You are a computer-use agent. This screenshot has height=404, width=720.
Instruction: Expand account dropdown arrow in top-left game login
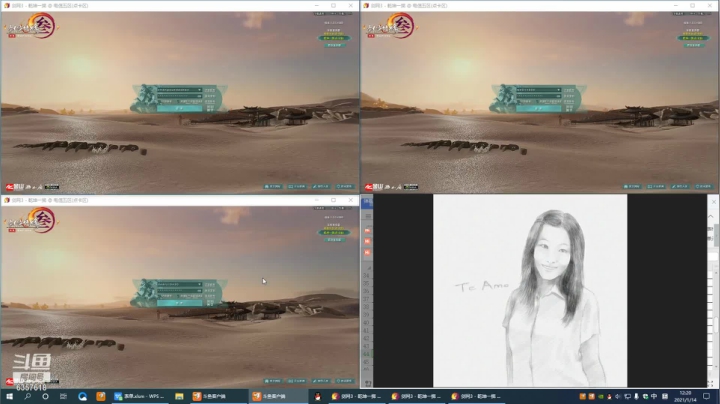pos(199,90)
